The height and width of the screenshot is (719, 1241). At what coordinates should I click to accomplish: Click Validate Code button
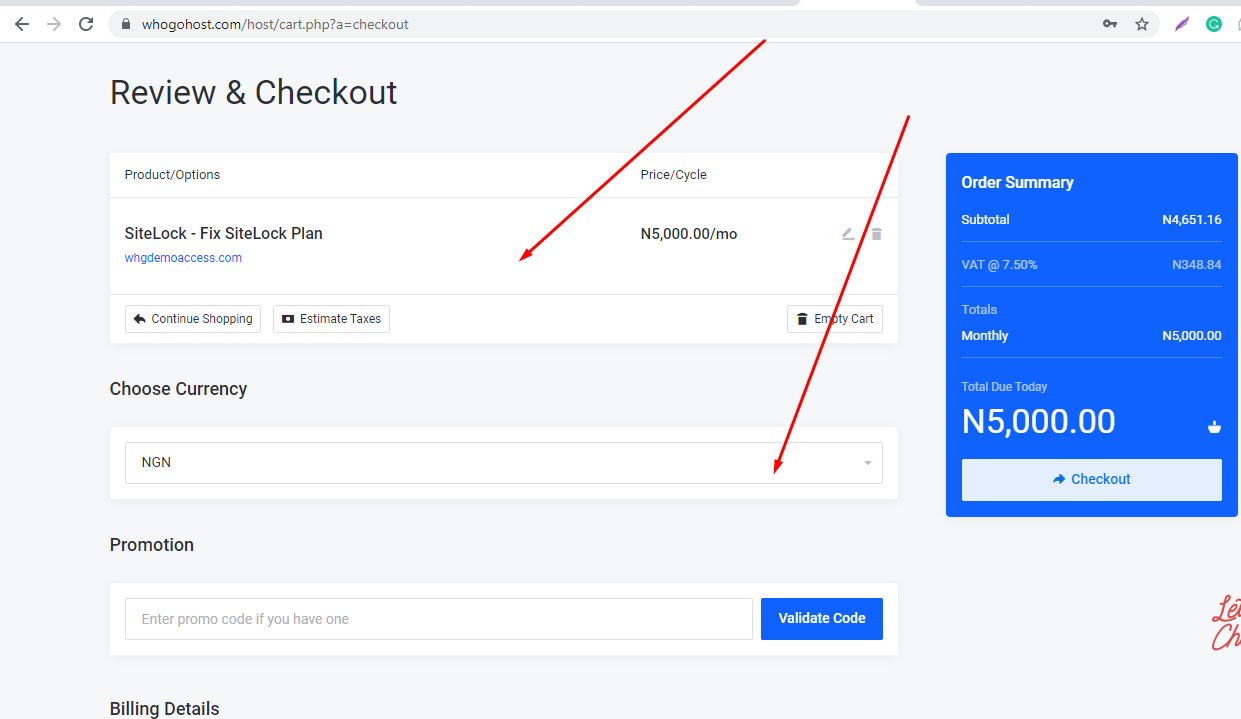pyautogui.click(x=822, y=619)
